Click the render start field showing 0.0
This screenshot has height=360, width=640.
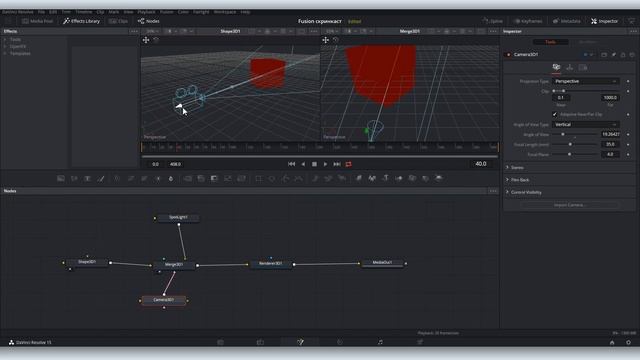point(156,164)
